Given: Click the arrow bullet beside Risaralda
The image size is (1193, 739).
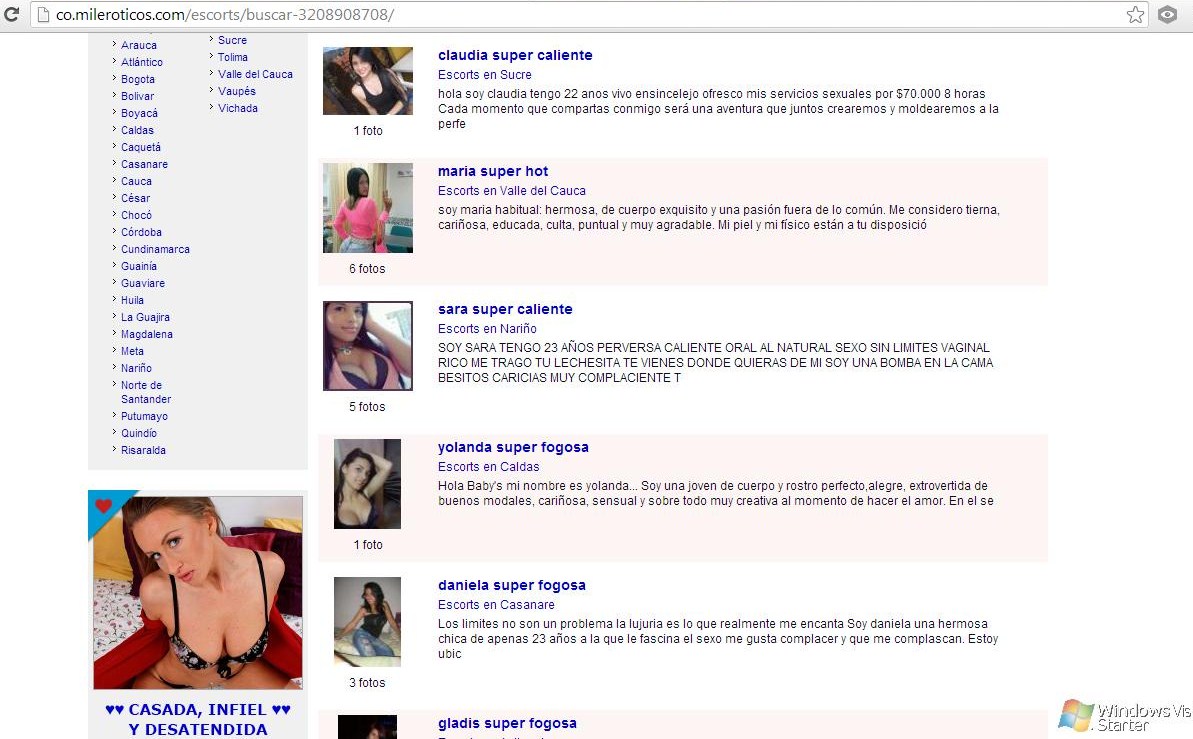Looking at the screenshot, I should pos(114,450).
